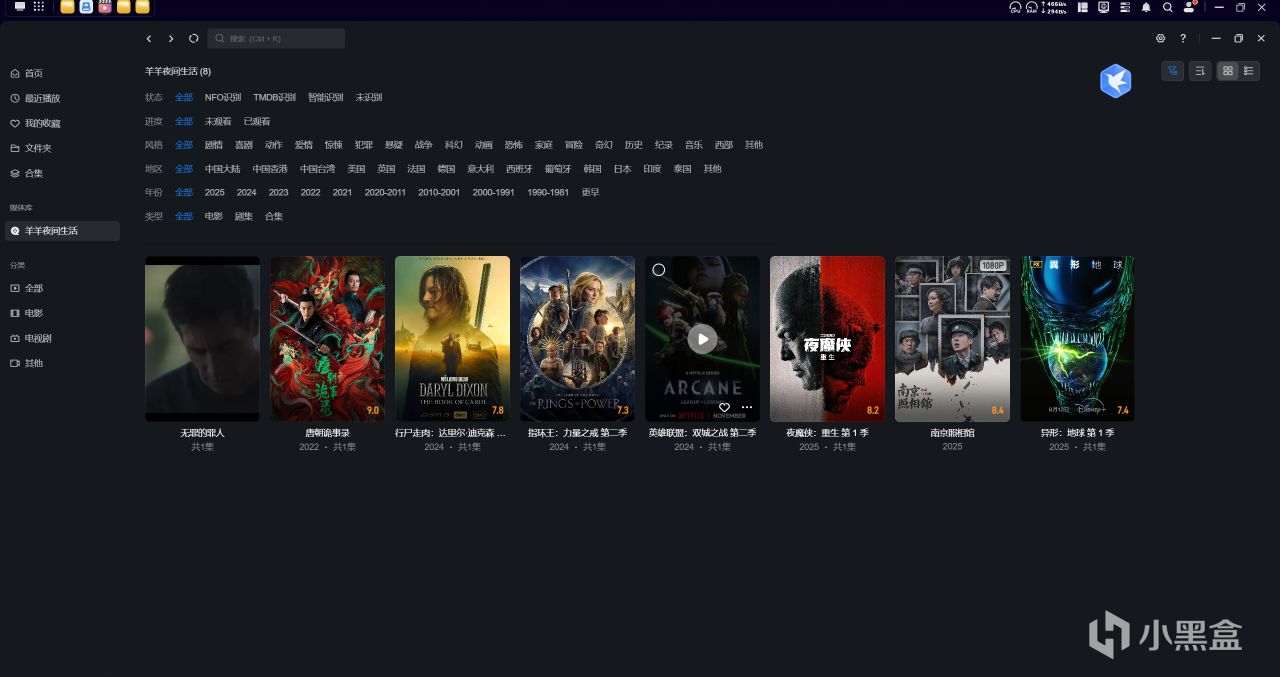Filter region by 日本
Image resolution: width=1280 pixels, height=677 pixels.
click(622, 169)
